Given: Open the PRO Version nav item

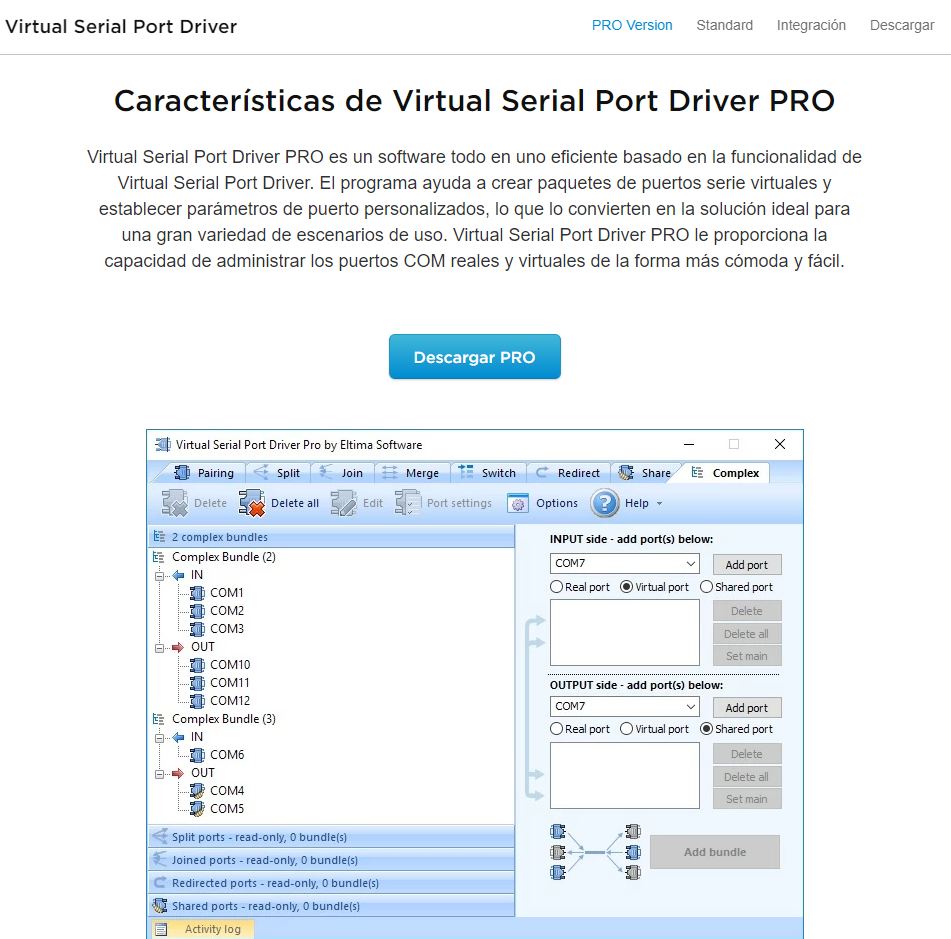Looking at the screenshot, I should pyautogui.click(x=632, y=25).
